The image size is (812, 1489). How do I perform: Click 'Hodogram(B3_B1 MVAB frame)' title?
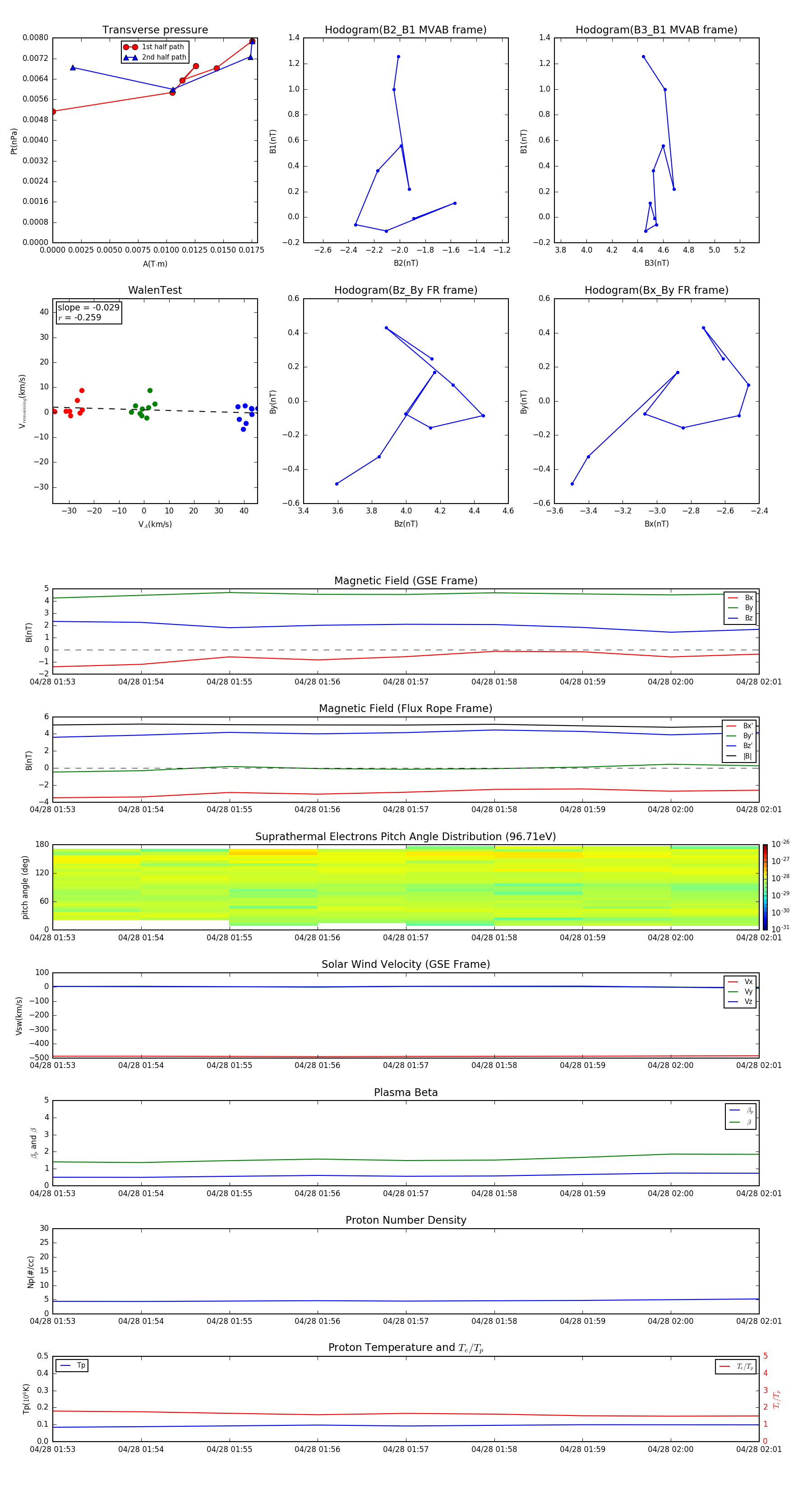[x=656, y=30]
